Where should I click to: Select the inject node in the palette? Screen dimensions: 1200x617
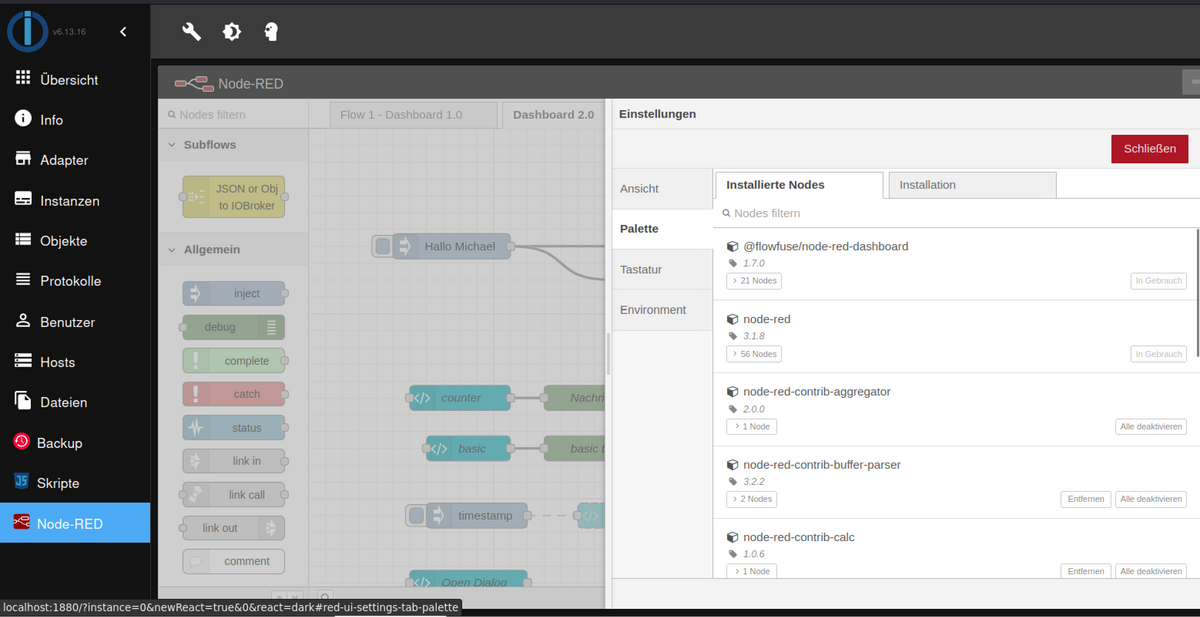[x=234, y=294]
